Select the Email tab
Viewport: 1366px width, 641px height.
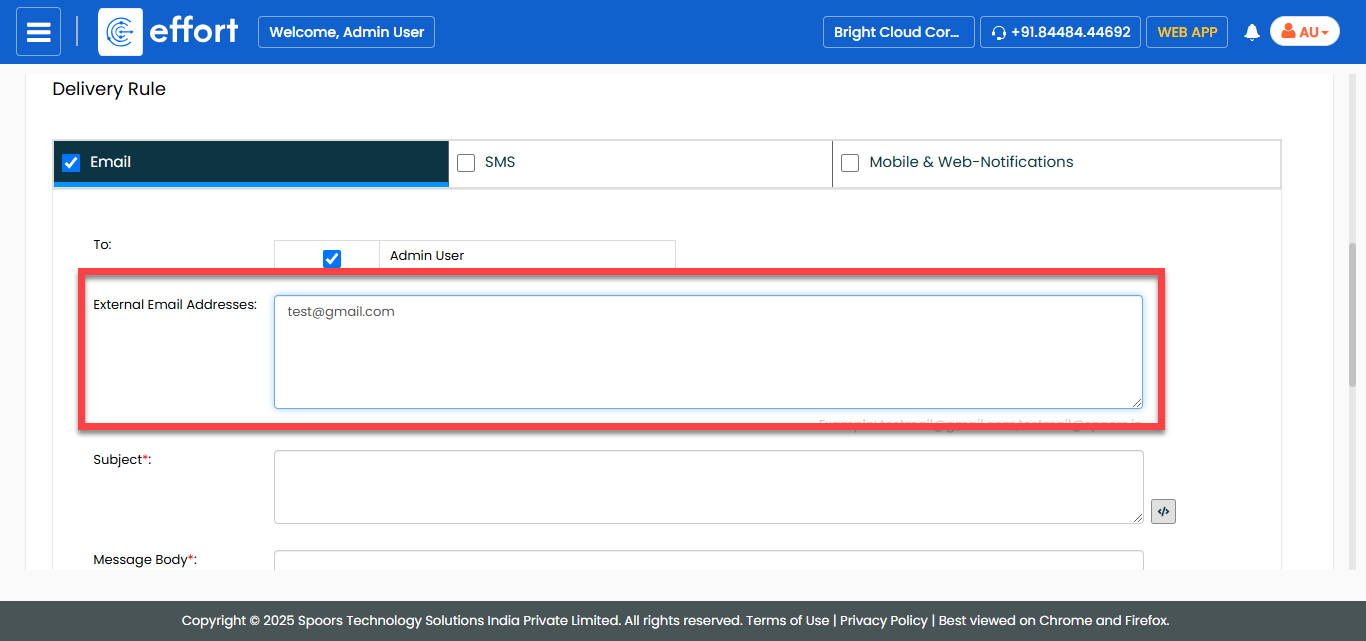click(111, 162)
